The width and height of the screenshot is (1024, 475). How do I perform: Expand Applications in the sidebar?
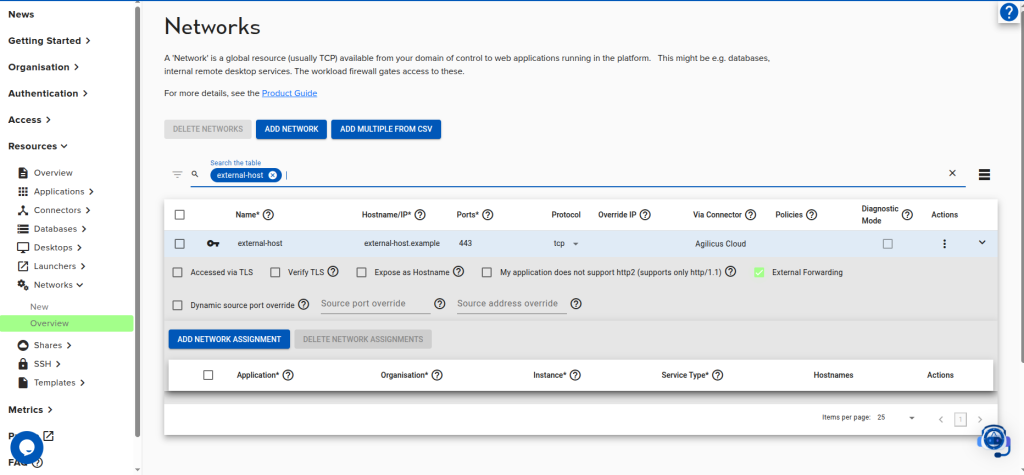(x=64, y=191)
